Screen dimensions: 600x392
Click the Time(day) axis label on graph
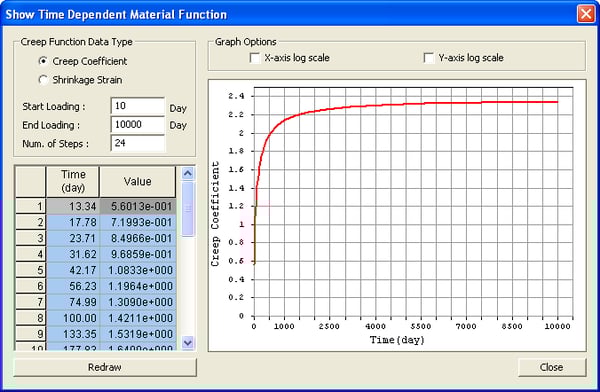tap(397, 340)
